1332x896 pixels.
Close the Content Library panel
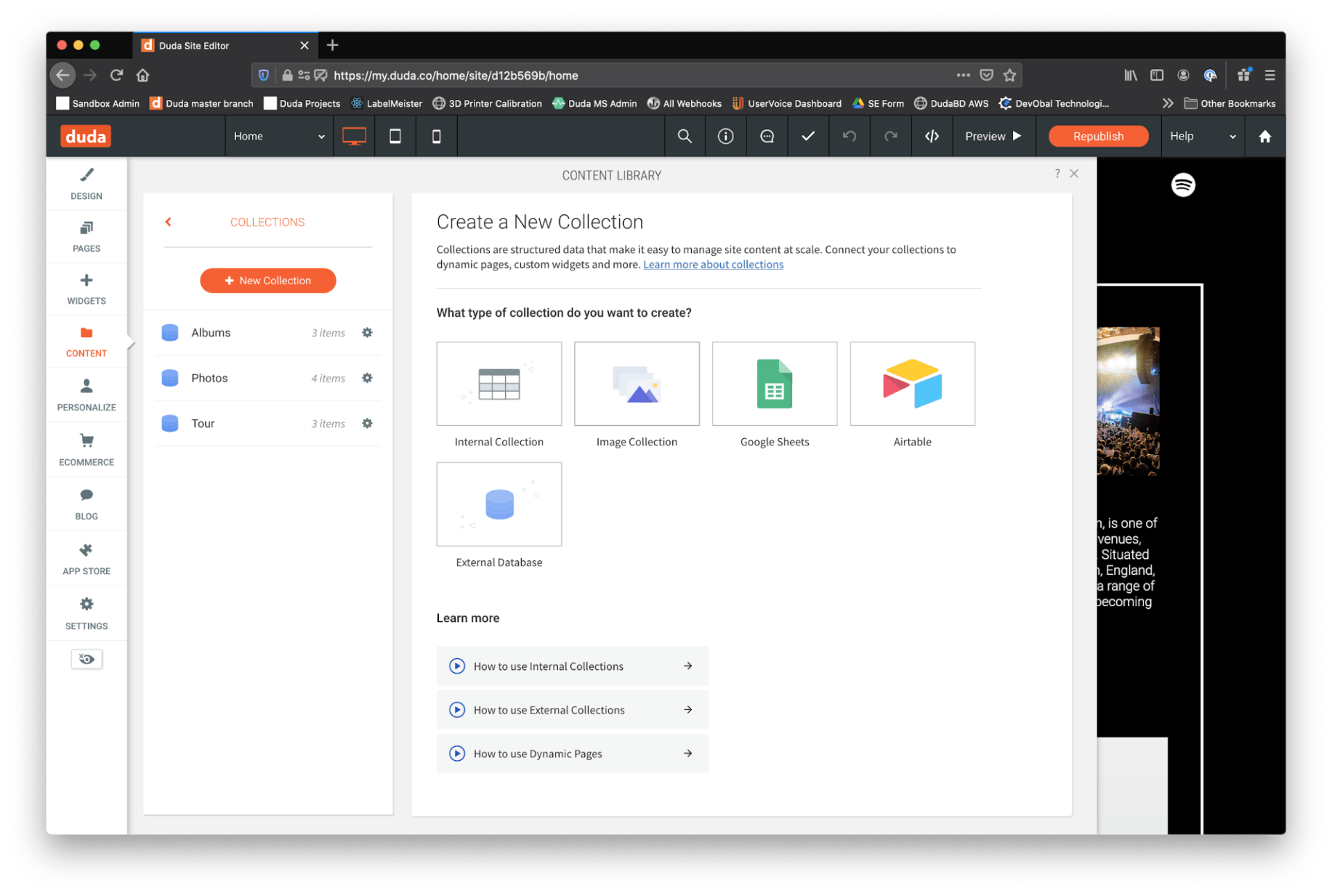coord(1074,173)
